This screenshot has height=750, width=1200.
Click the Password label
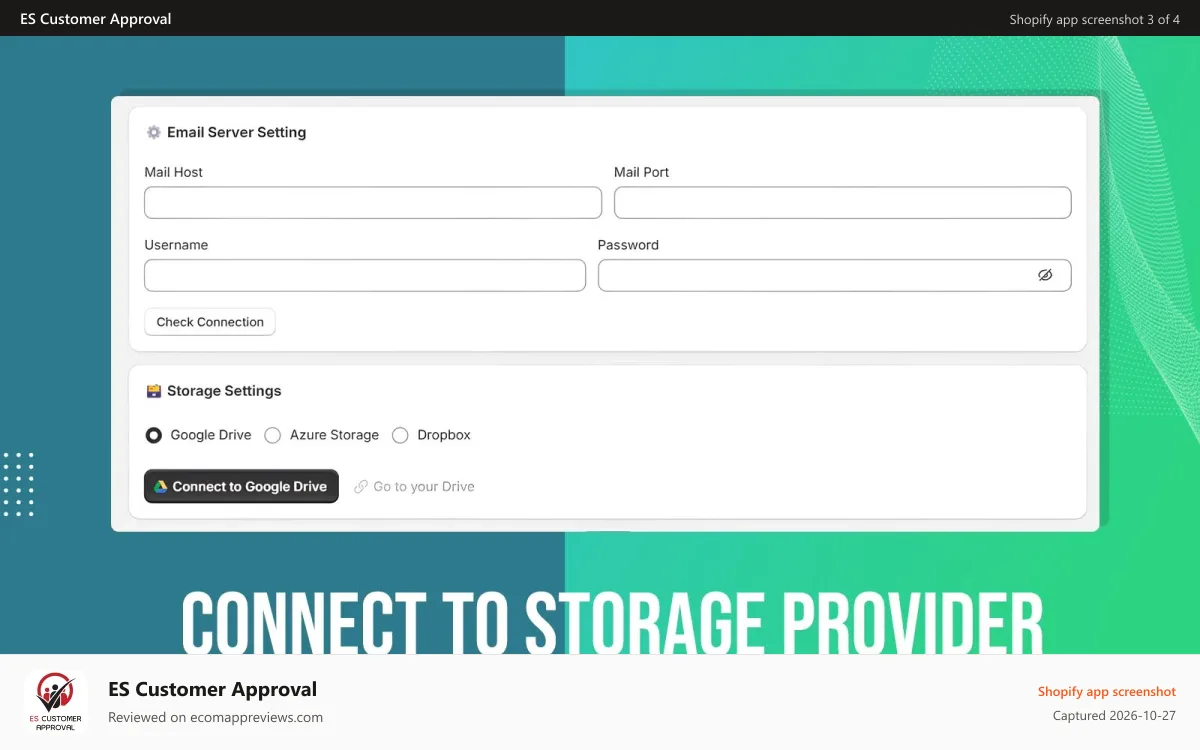pos(628,245)
